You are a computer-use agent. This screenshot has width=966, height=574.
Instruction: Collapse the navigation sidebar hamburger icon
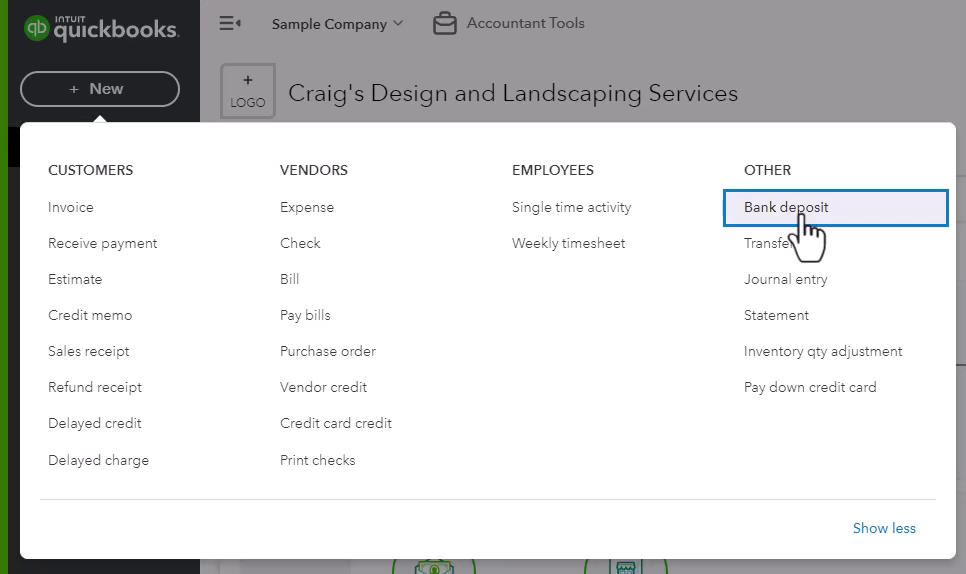(x=230, y=23)
